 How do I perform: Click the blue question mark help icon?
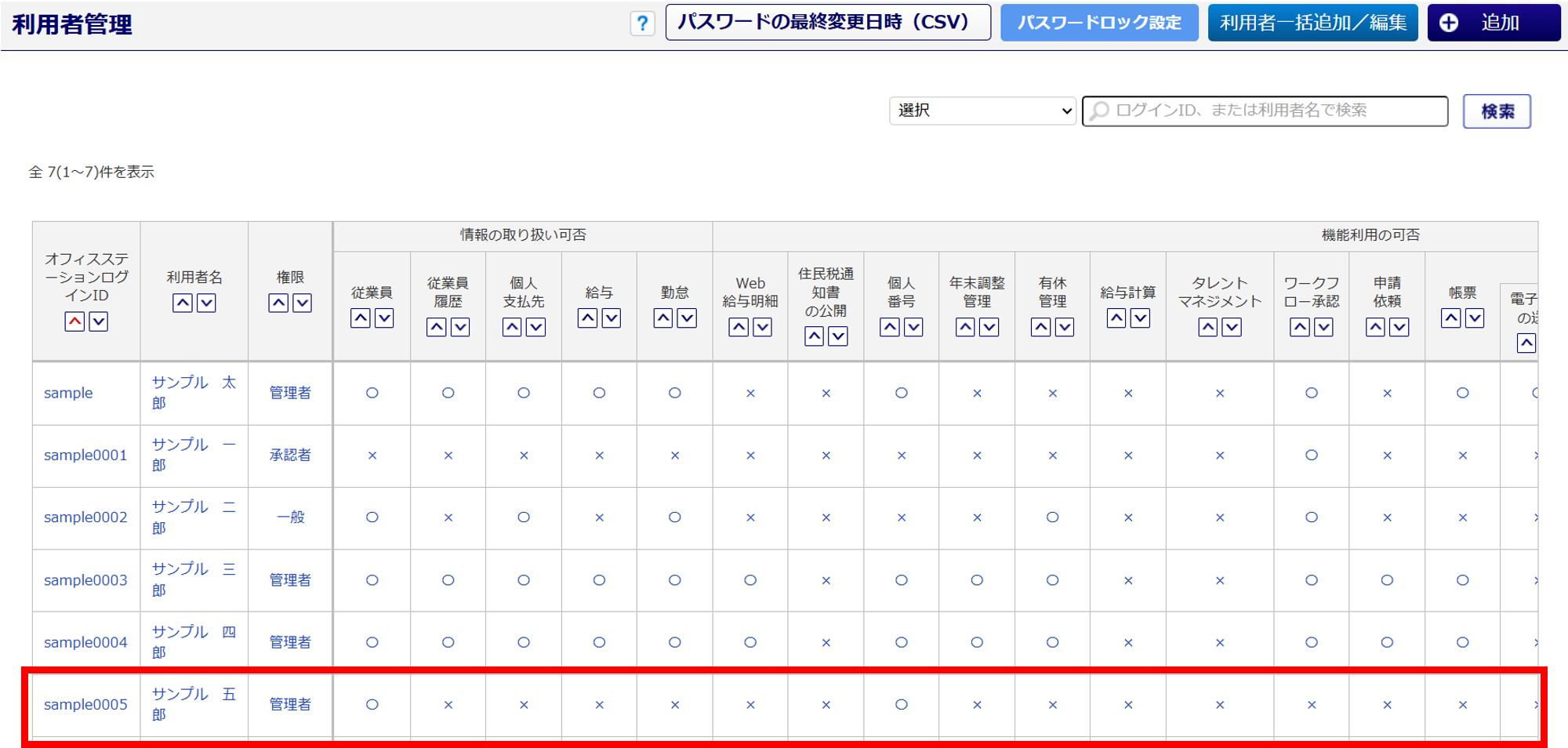pyautogui.click(x=642, y=24)
